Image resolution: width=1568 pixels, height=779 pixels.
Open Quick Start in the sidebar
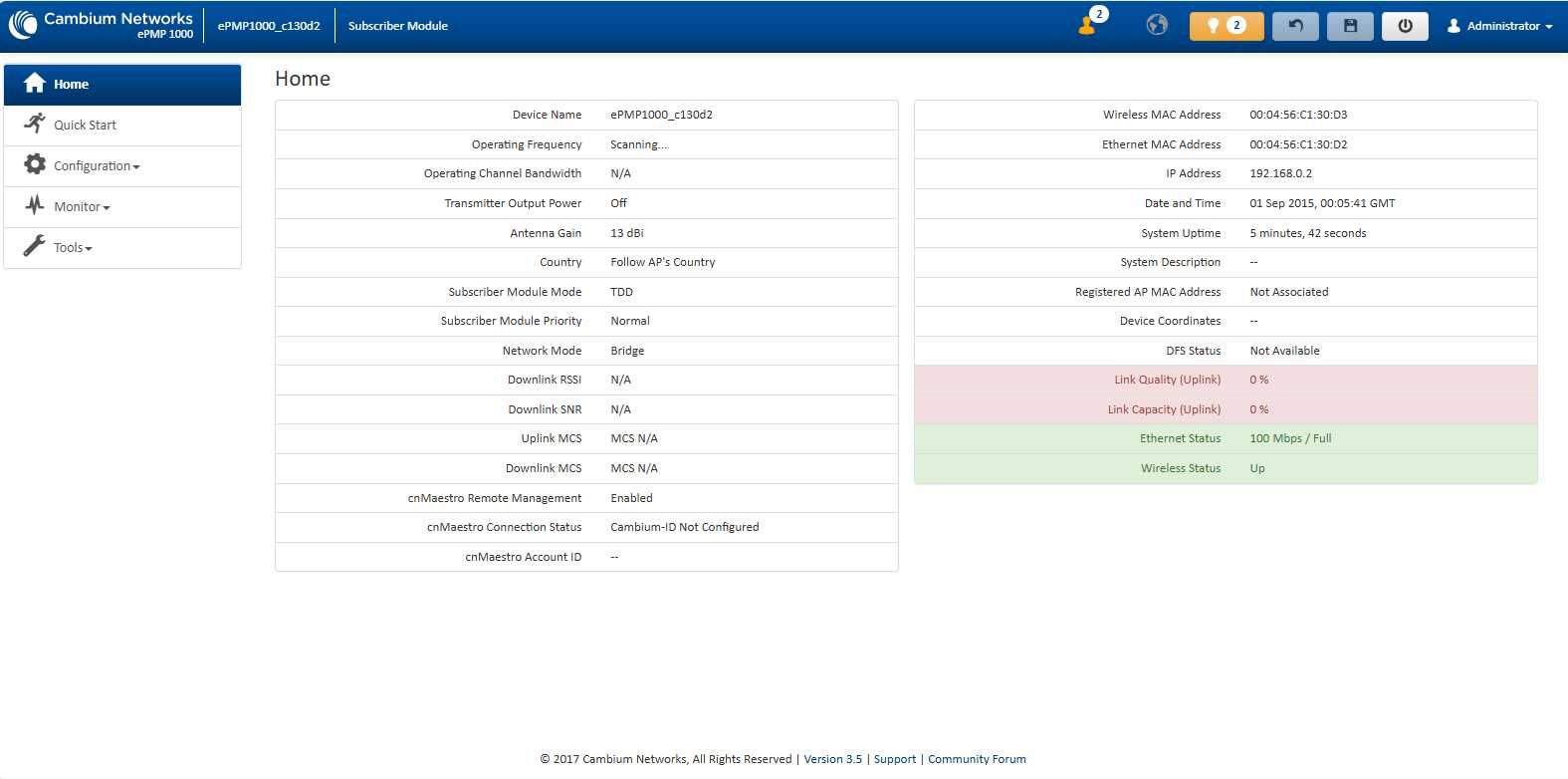[x=122, y=126]
